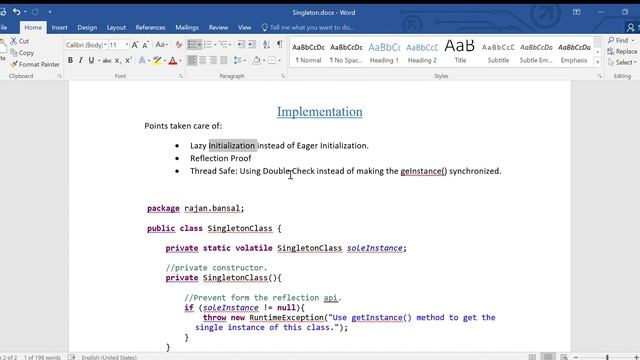Apply the Heading 2 style
640x360 pixels.
(x=422, y=53)
